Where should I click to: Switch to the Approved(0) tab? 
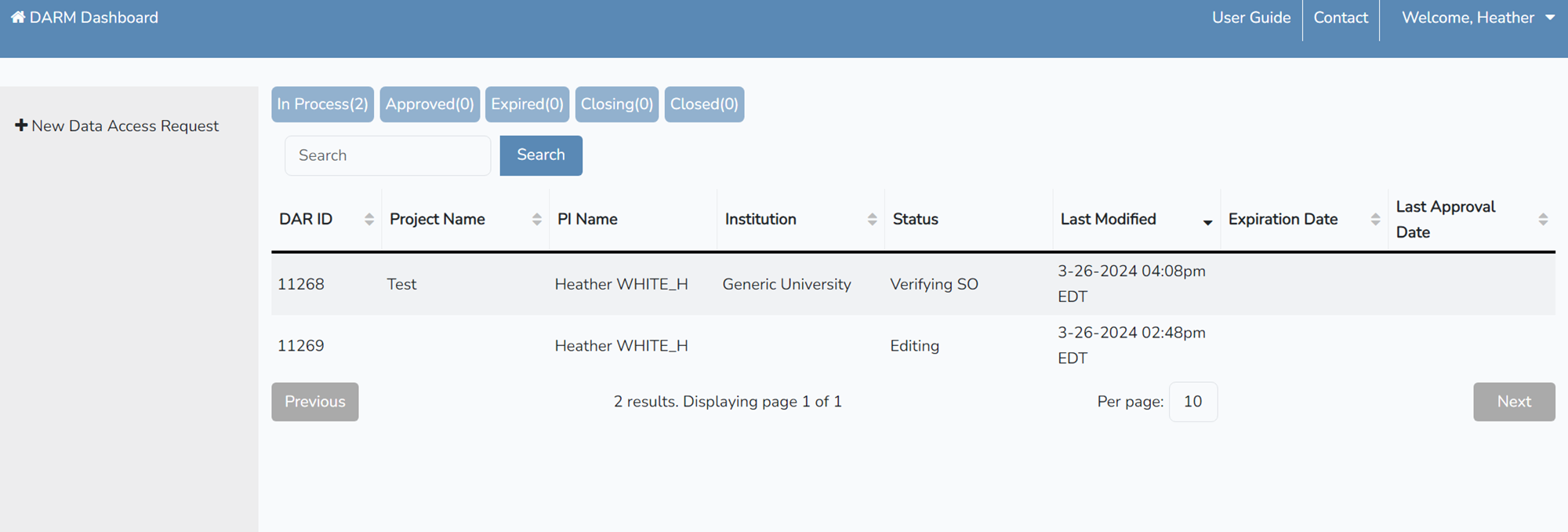click(x=430, y=104)
